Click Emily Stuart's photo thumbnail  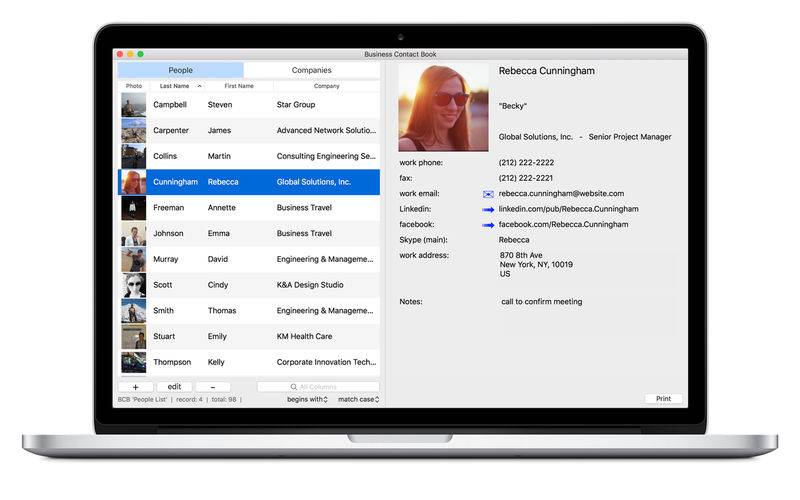(x=134, y=336)
